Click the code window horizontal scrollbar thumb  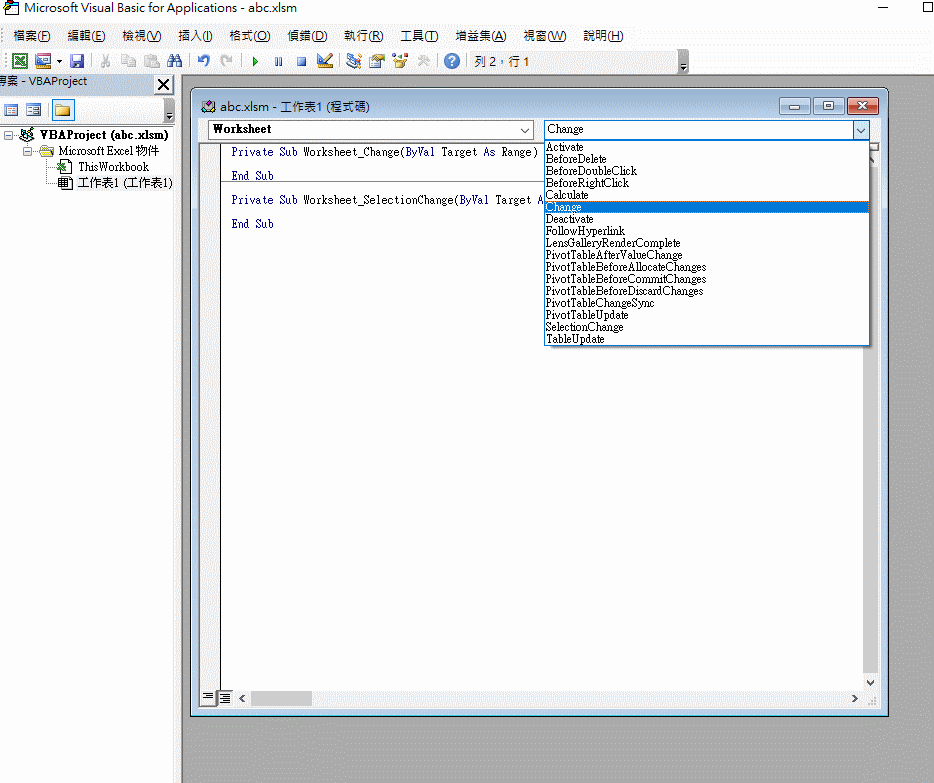point(281,698)
